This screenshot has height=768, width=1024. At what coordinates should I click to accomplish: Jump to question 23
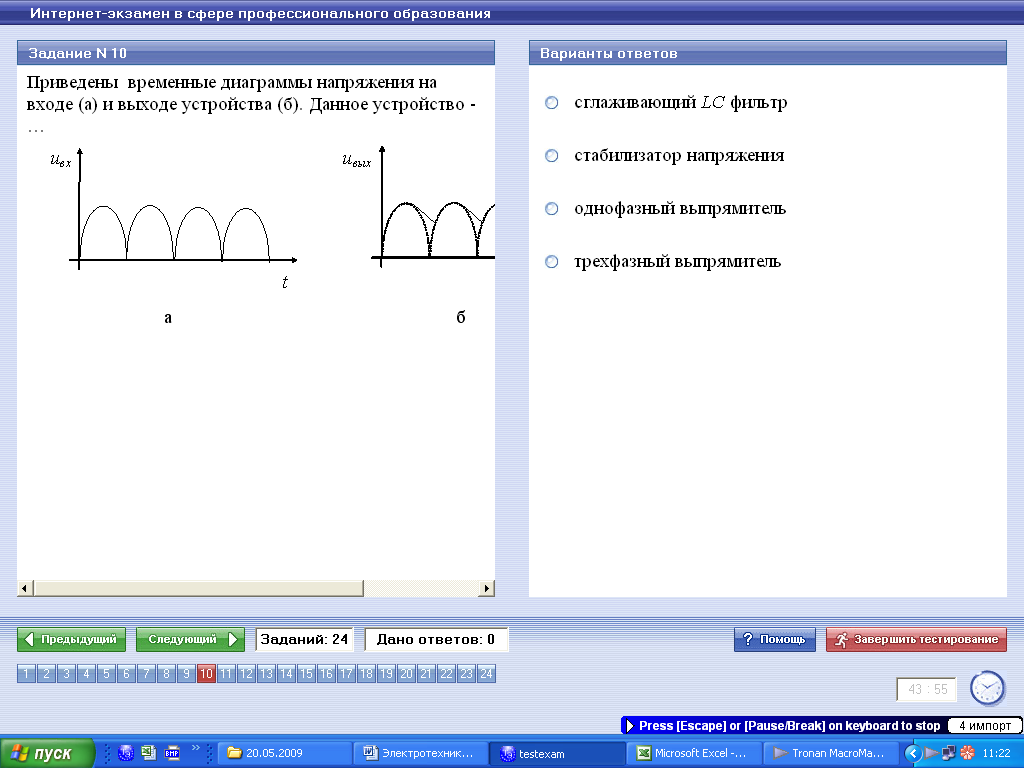pos(466,673)
